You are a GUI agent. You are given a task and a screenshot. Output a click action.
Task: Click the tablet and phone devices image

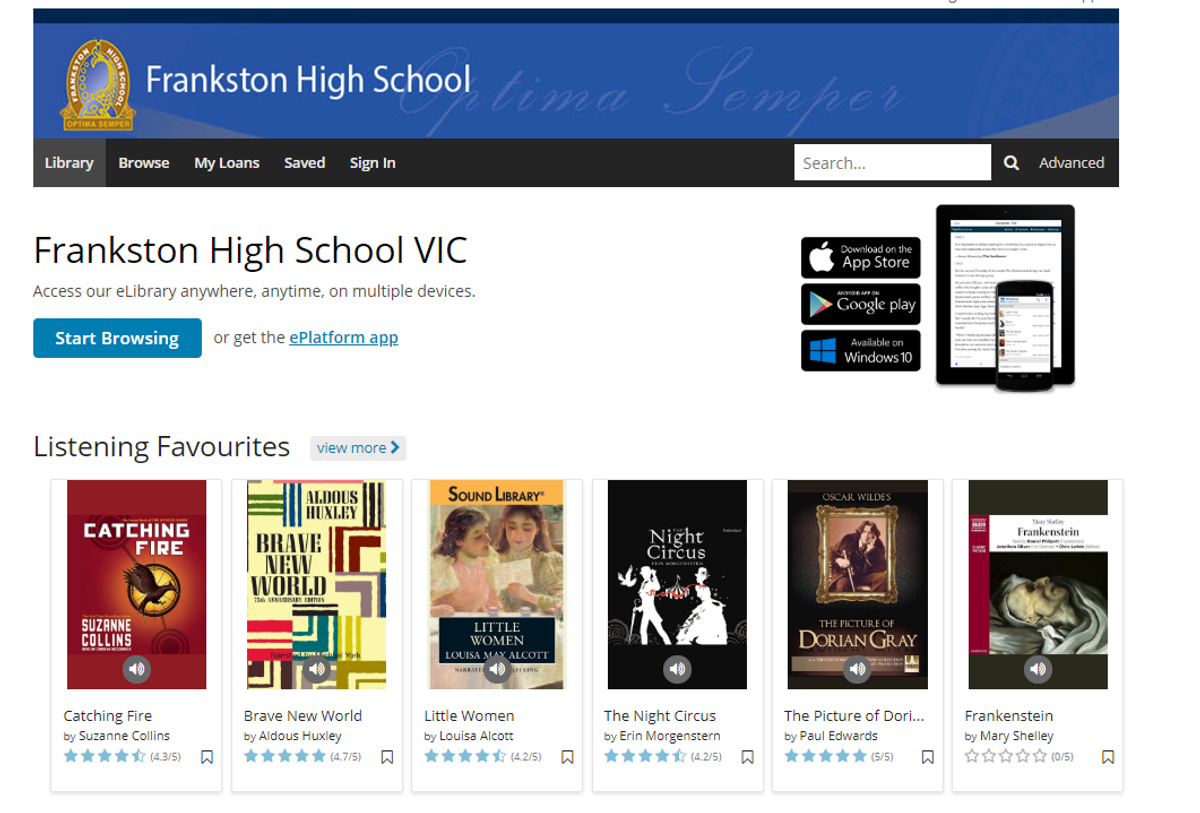1005,297
